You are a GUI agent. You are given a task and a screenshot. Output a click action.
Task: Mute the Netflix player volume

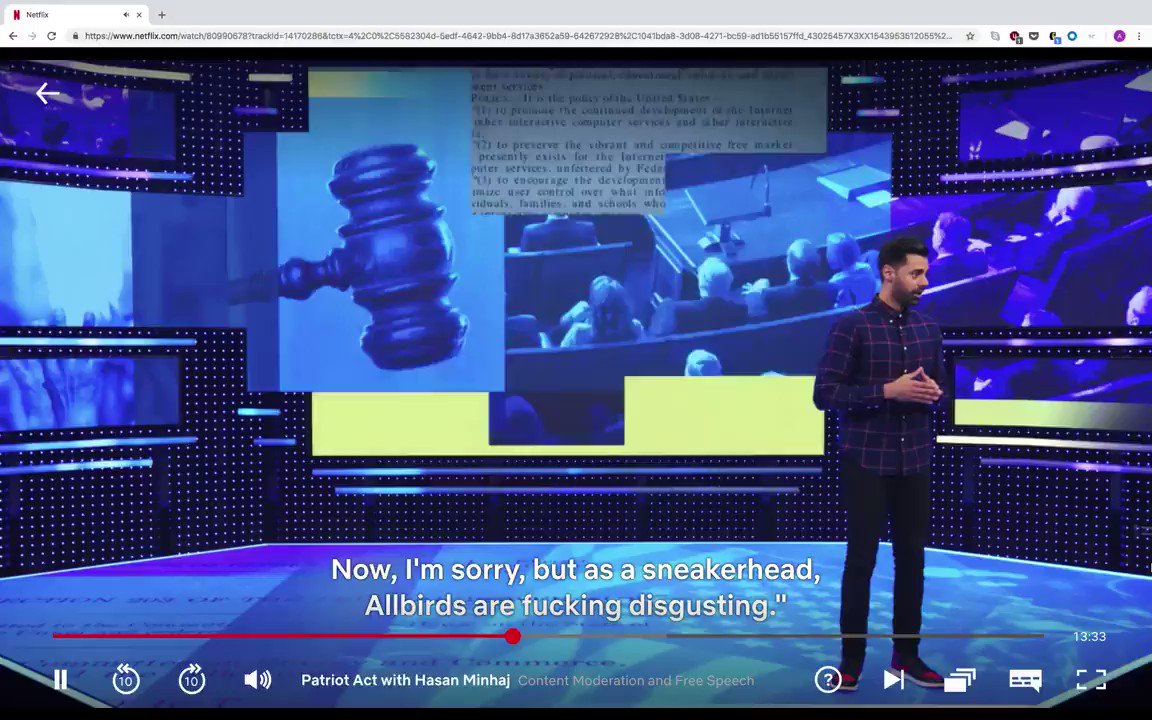(x=257, y=680)
